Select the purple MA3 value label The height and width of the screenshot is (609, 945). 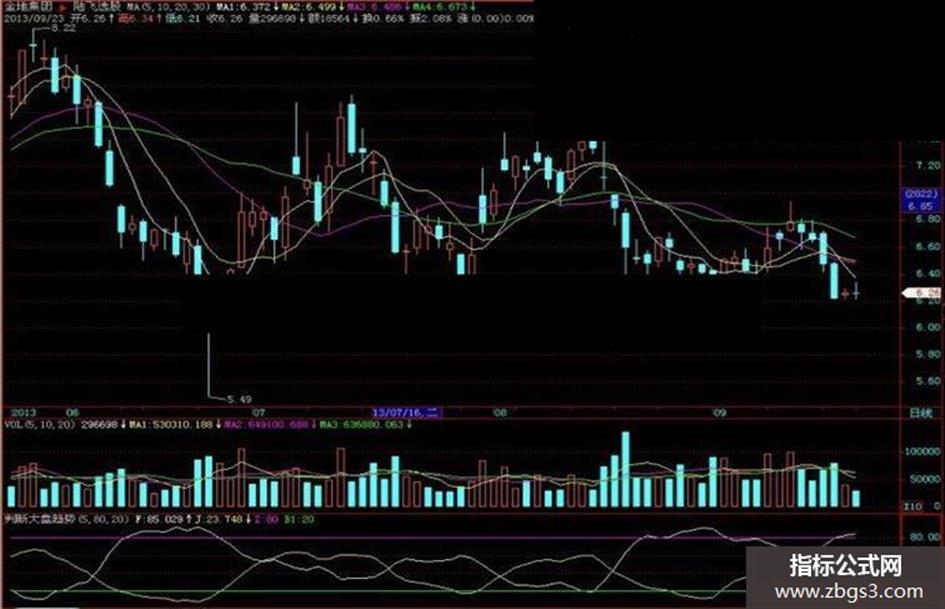pos(374,8)
